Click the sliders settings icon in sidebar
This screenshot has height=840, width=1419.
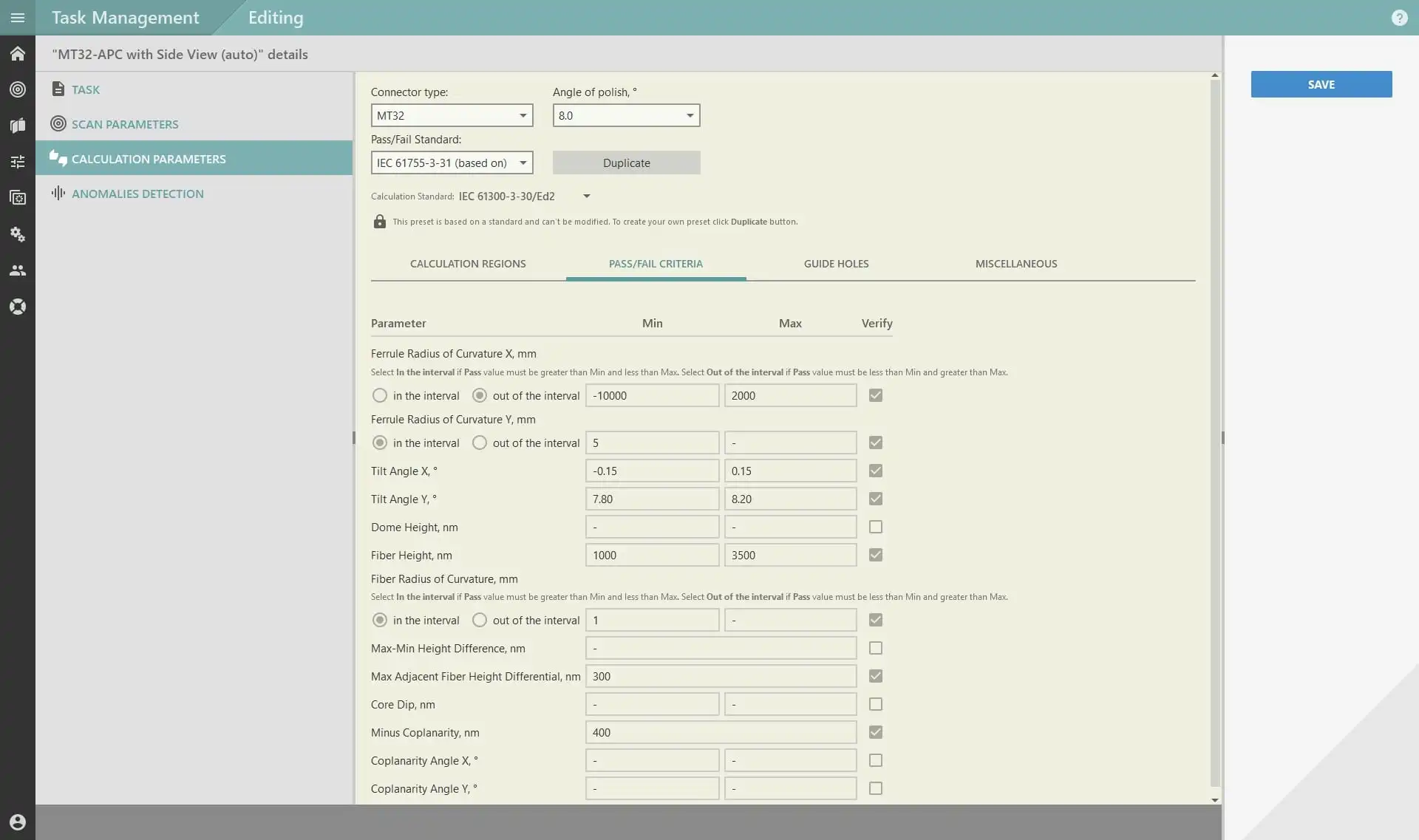(18, 161)
